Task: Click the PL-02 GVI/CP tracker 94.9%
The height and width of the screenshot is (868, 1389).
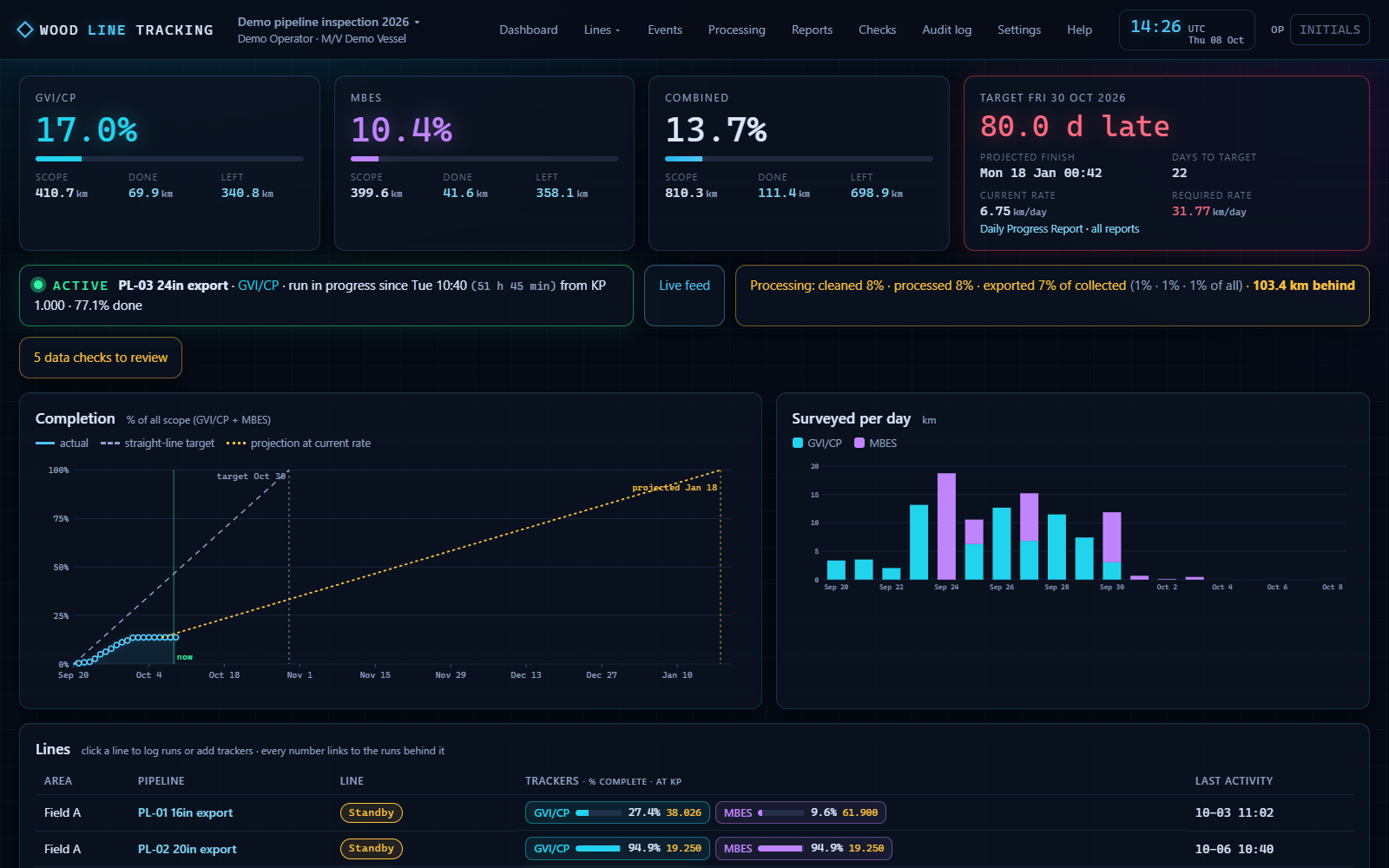Action: [617, 848]
